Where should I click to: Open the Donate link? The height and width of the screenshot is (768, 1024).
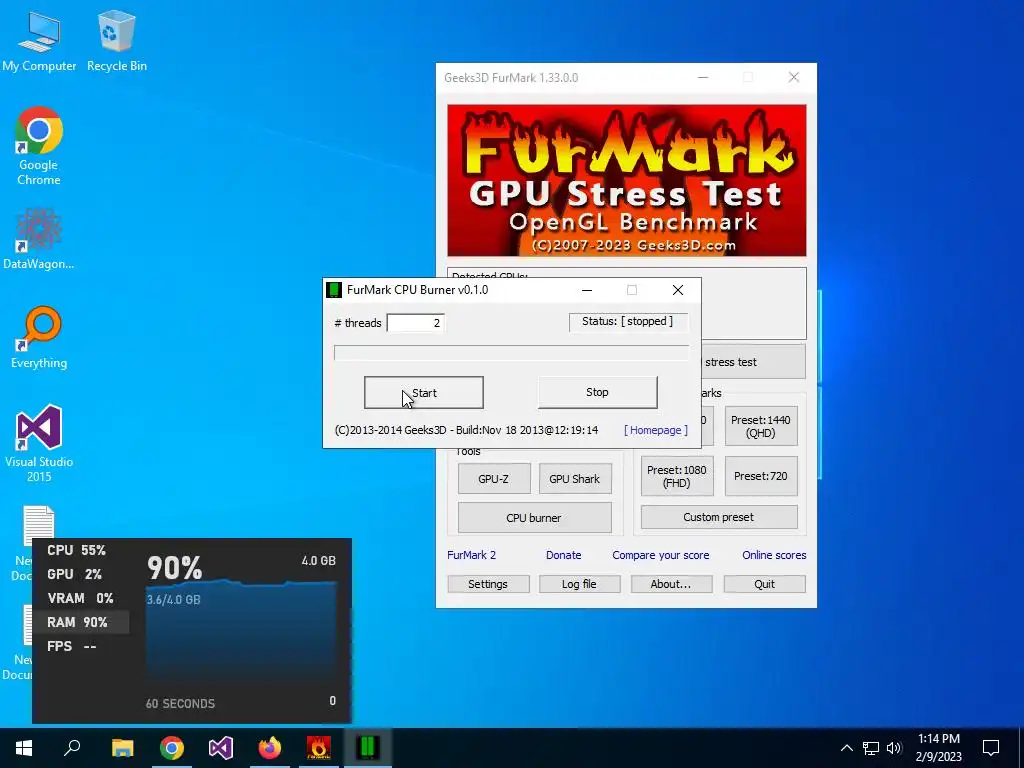coord(564,555)
